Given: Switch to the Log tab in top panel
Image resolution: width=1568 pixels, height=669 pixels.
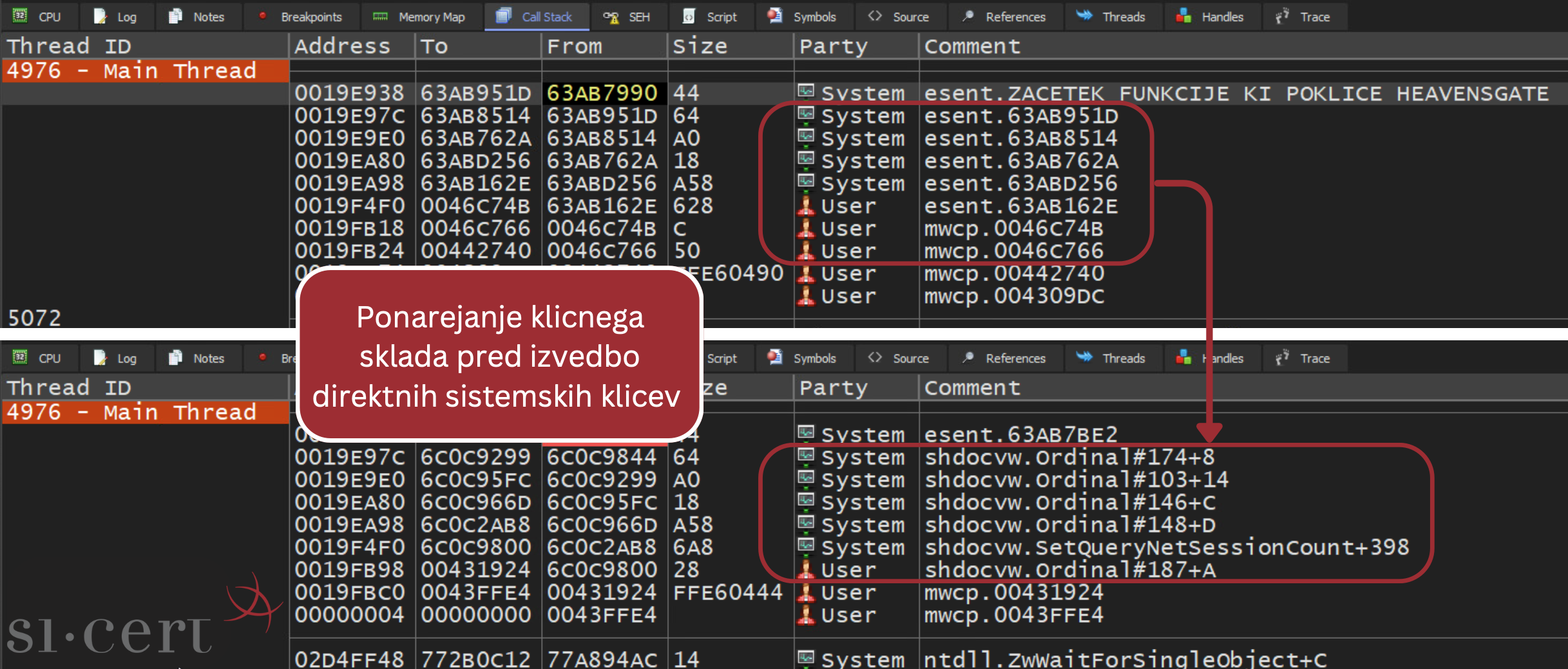Looking at the screenshot, I should [x=116, y=17].
